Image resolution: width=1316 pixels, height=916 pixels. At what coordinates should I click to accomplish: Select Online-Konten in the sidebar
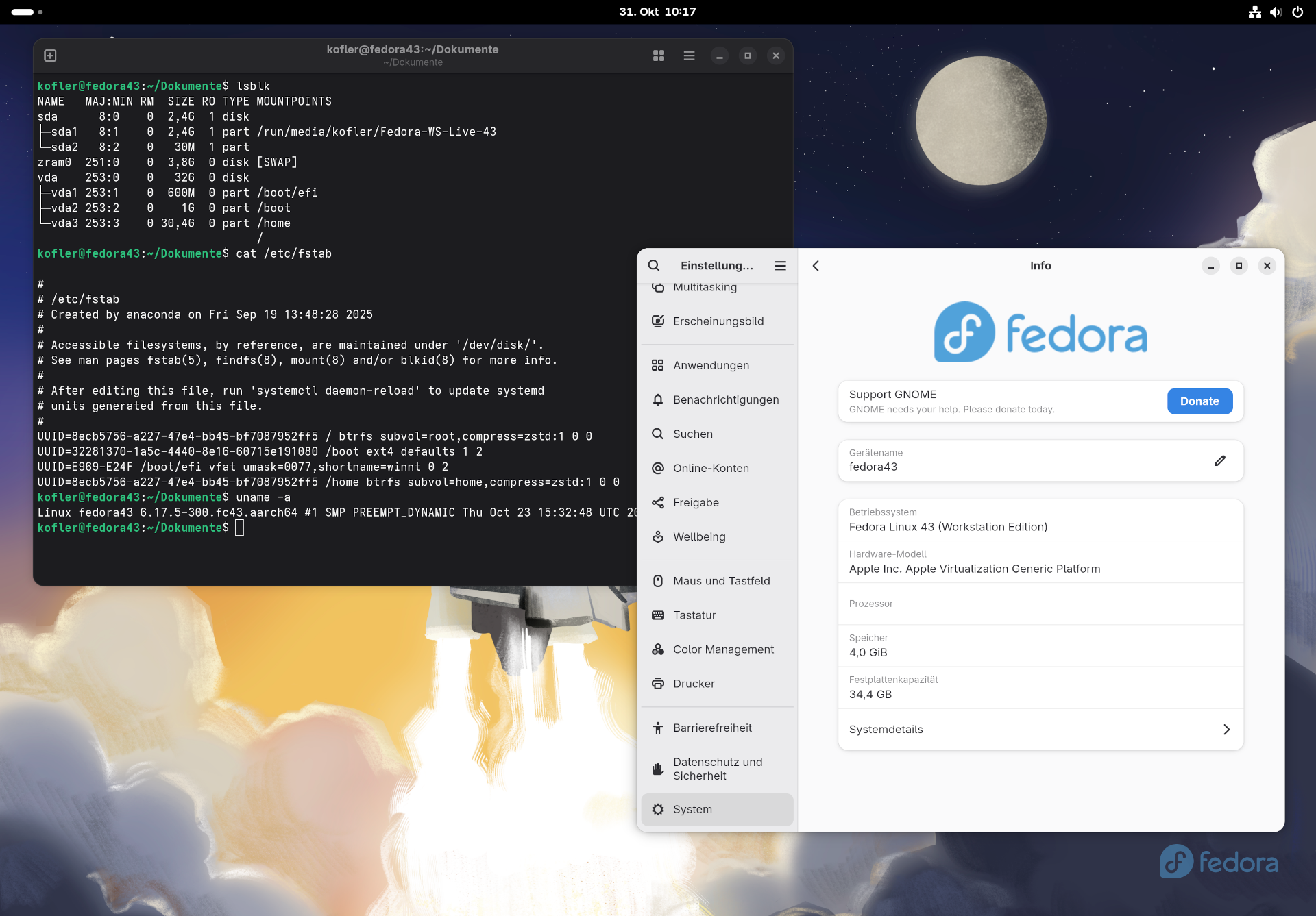click(x=710, y=469)
